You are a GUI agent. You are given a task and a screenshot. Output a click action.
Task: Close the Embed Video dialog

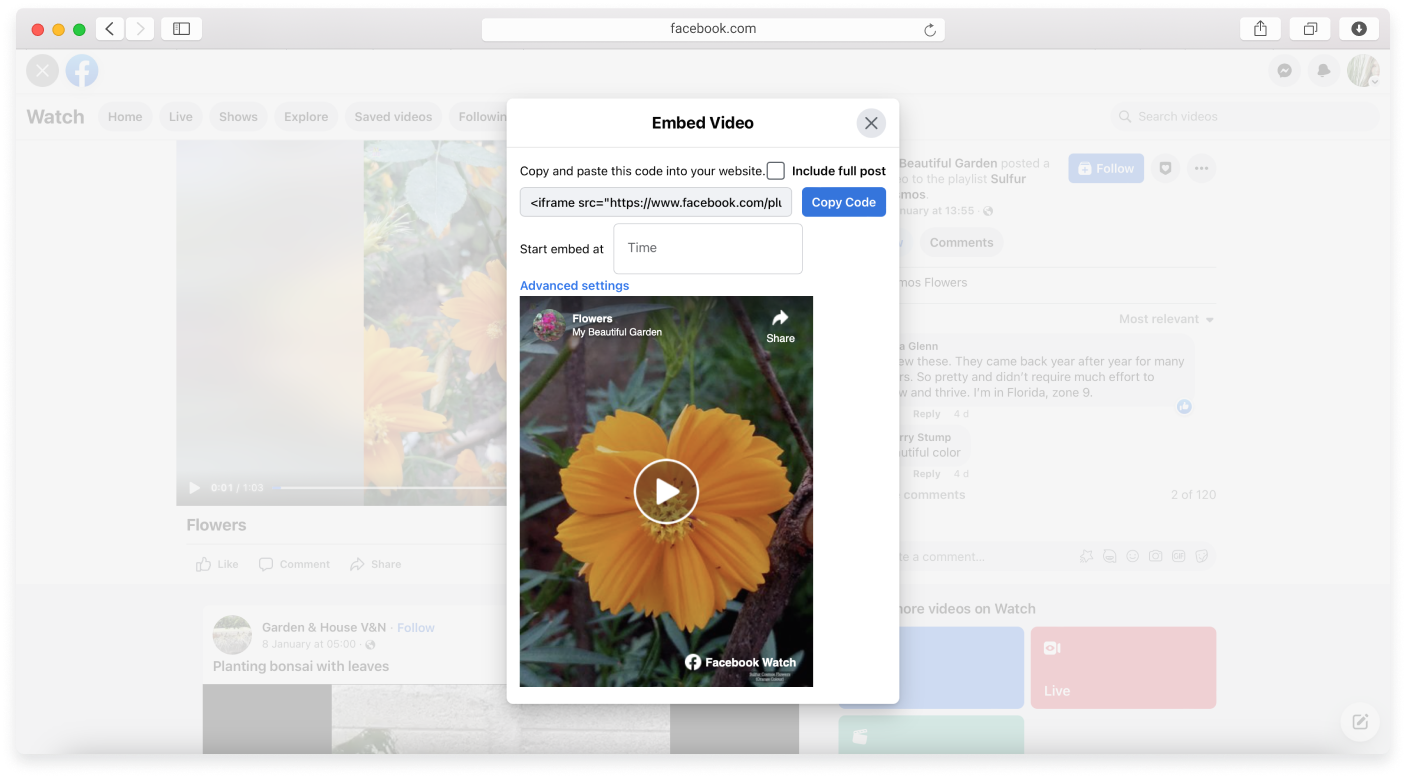point(871,123)
